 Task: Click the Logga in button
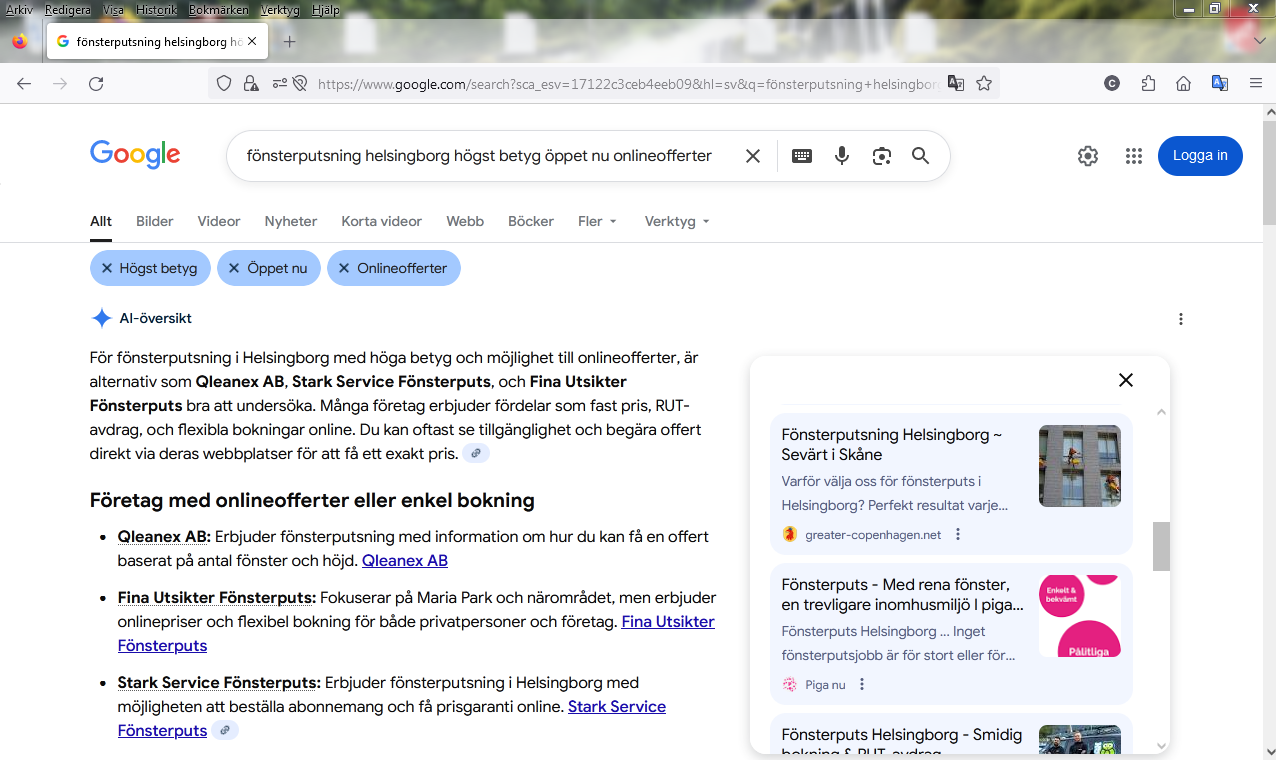(1200, 156)
